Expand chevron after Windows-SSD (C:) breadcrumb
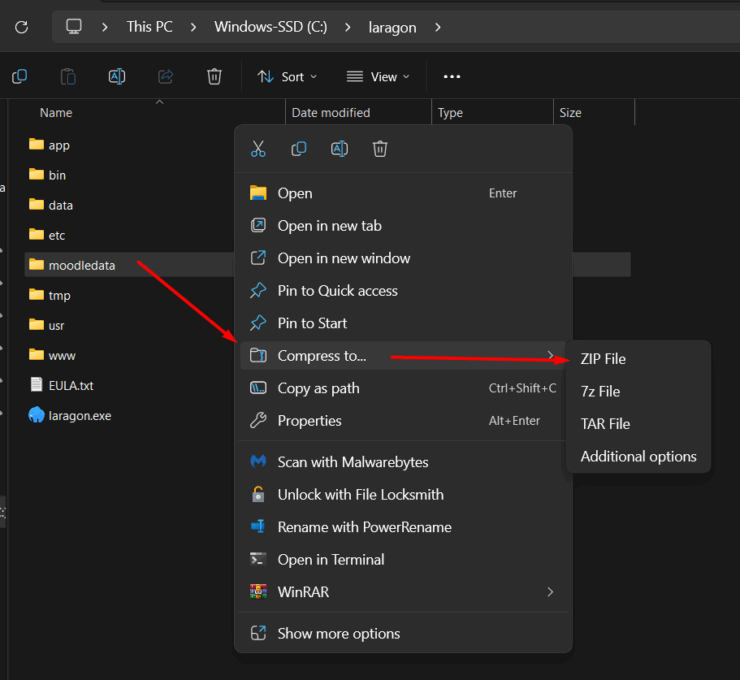The width and height of the screenshot is (740, 680). click(x=348, y=27)
